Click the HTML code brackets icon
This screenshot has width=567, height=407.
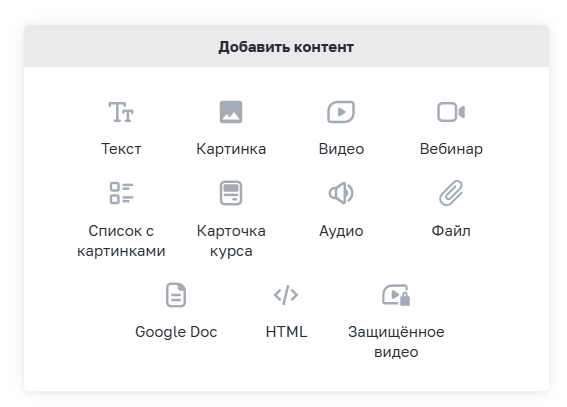click(286, 295)
